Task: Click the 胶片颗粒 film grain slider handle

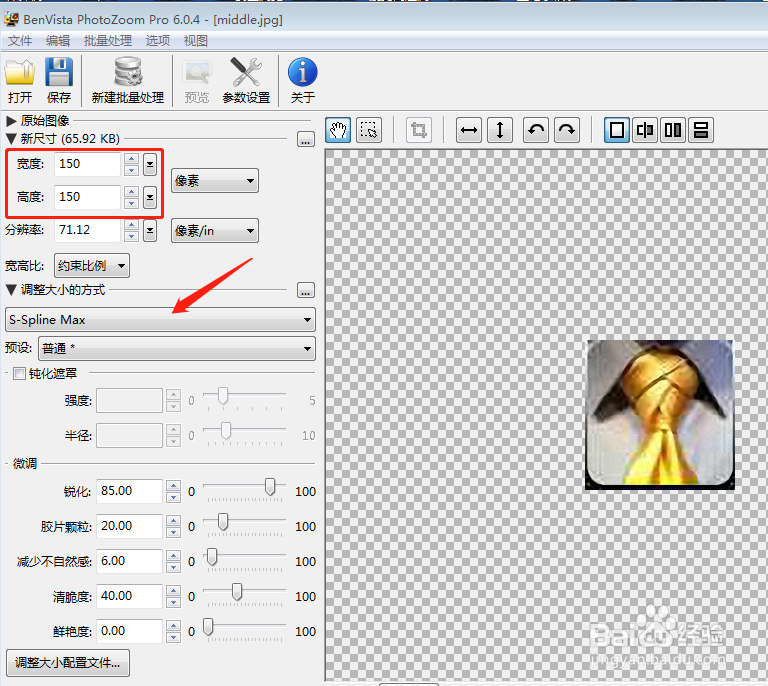Action: coord(223,522)
